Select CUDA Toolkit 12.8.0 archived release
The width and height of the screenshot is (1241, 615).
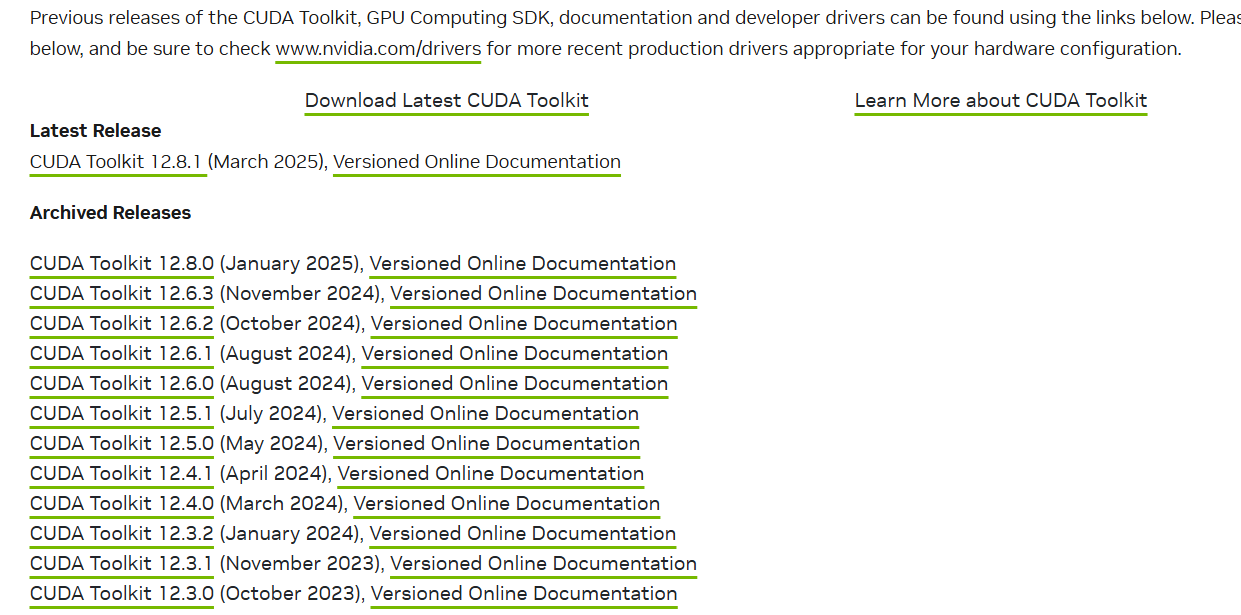(x=122, y=264)
